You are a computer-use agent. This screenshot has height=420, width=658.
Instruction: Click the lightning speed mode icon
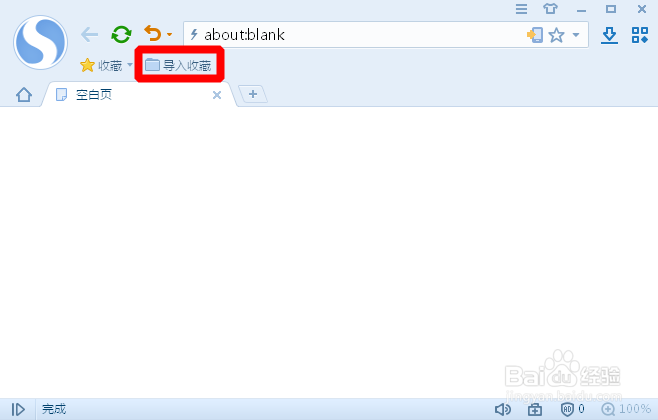point(194,34)
